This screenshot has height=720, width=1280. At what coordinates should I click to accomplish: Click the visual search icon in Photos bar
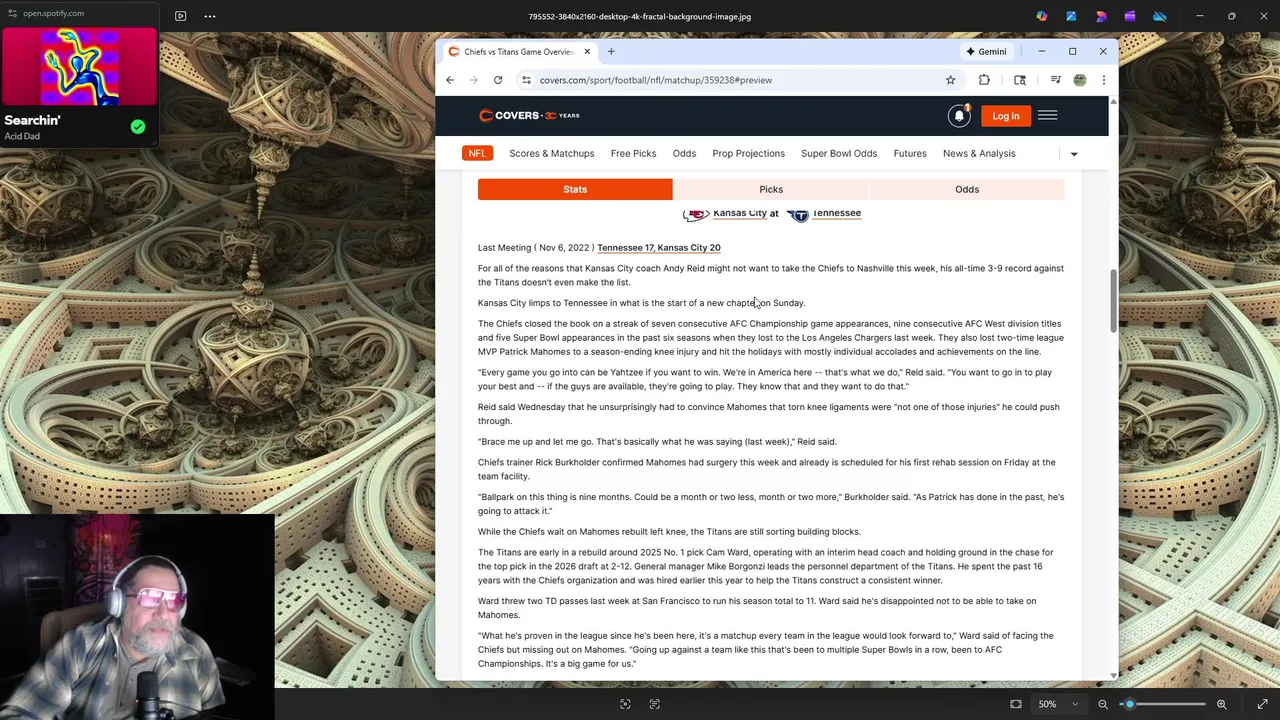pyautogui.click(x=625, y=704)
